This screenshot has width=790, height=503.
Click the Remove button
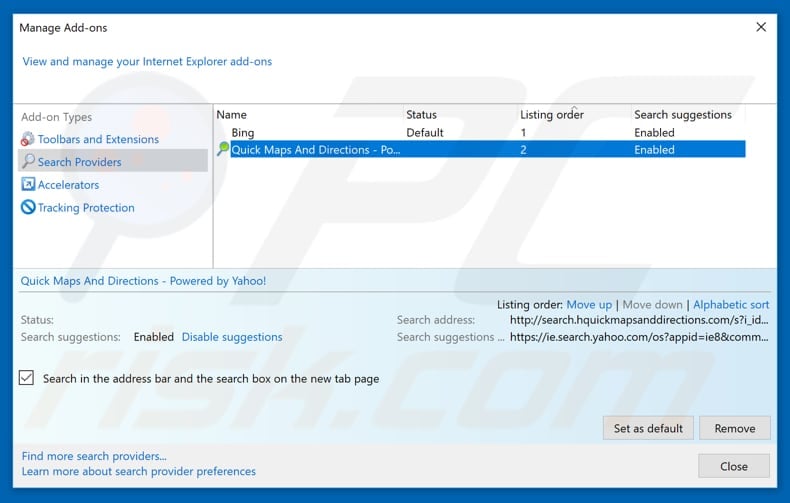click(x=735, y=428)
